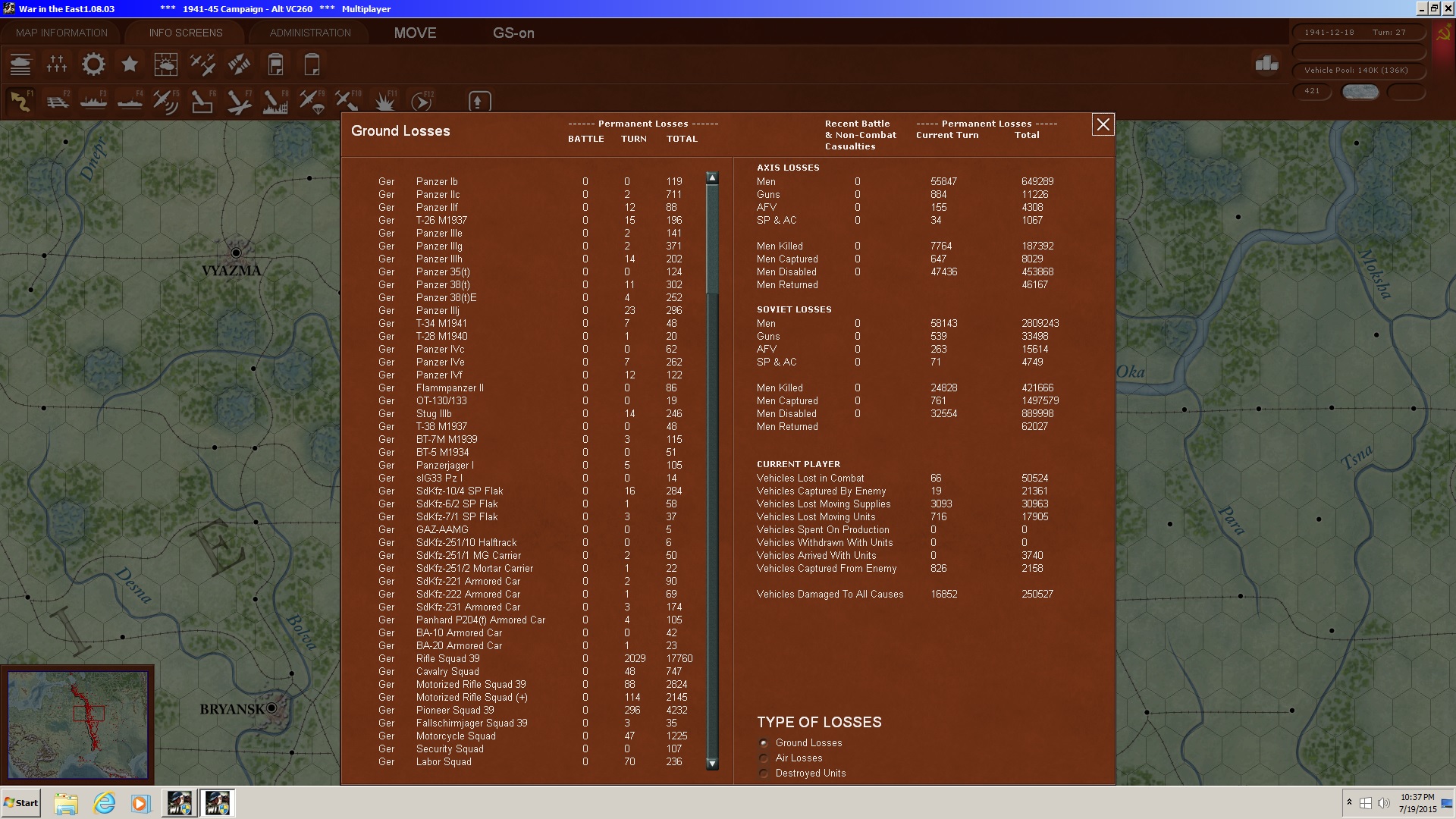Image resolution: width=1456 pixels, height=819 pixels.
Task: Select Air Losses radio option
Action: (x=764, y=758)
